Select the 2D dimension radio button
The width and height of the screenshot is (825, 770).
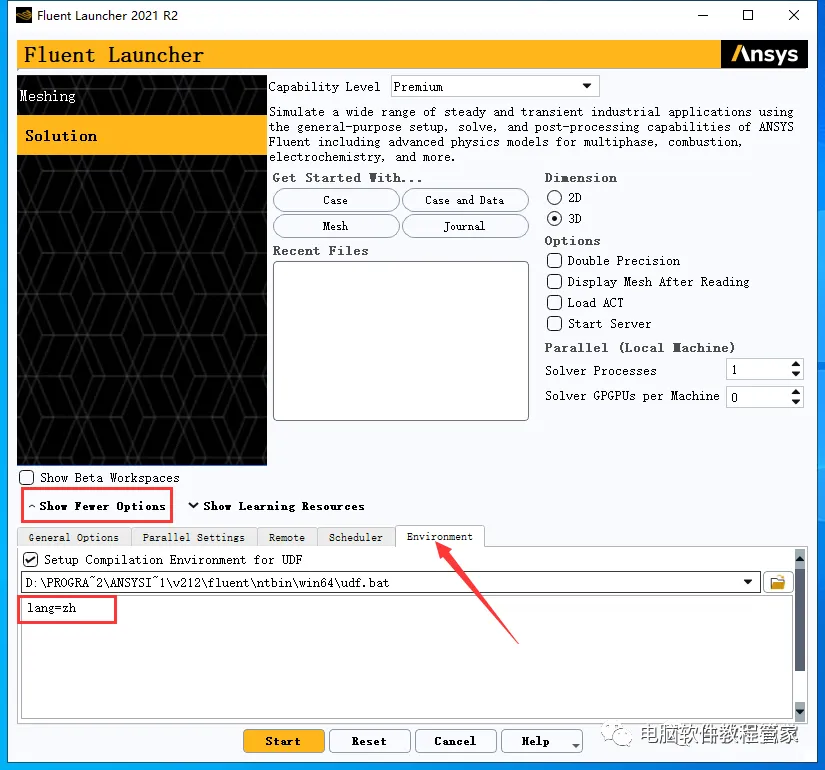tap(554, 198)
